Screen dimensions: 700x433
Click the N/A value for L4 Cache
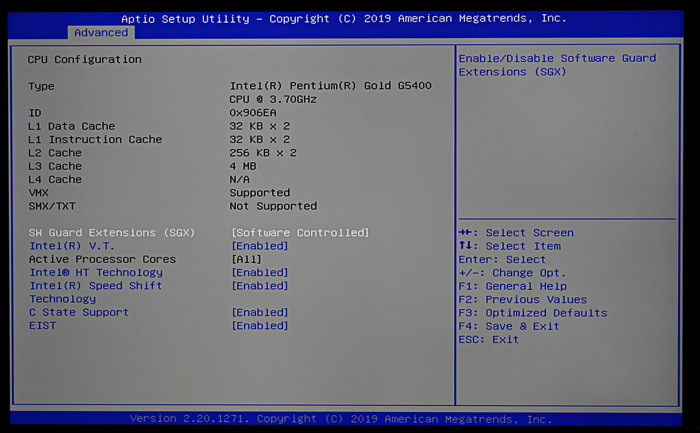tap(239, 179)
